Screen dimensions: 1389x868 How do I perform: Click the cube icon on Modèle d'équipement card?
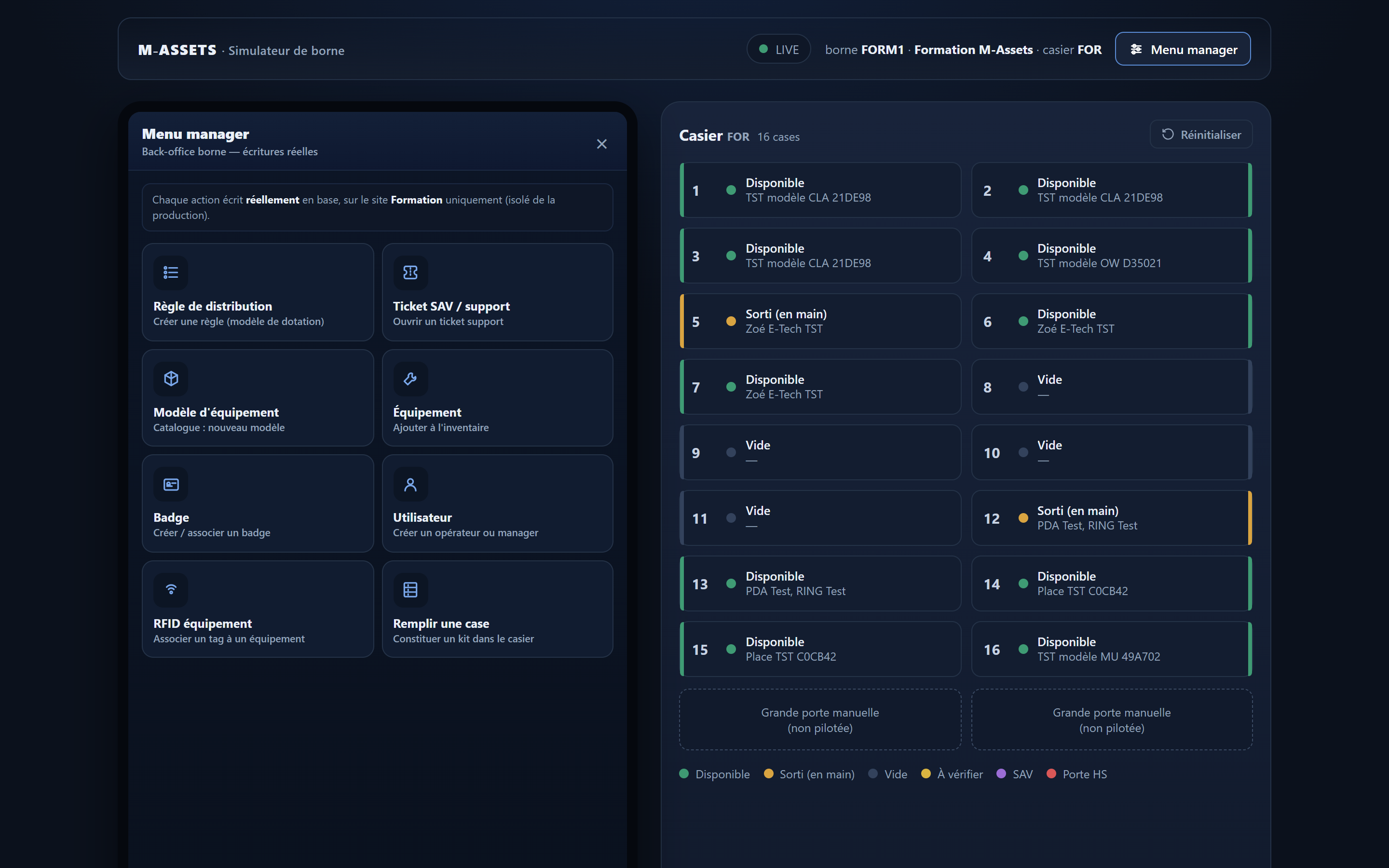point(170,379)
